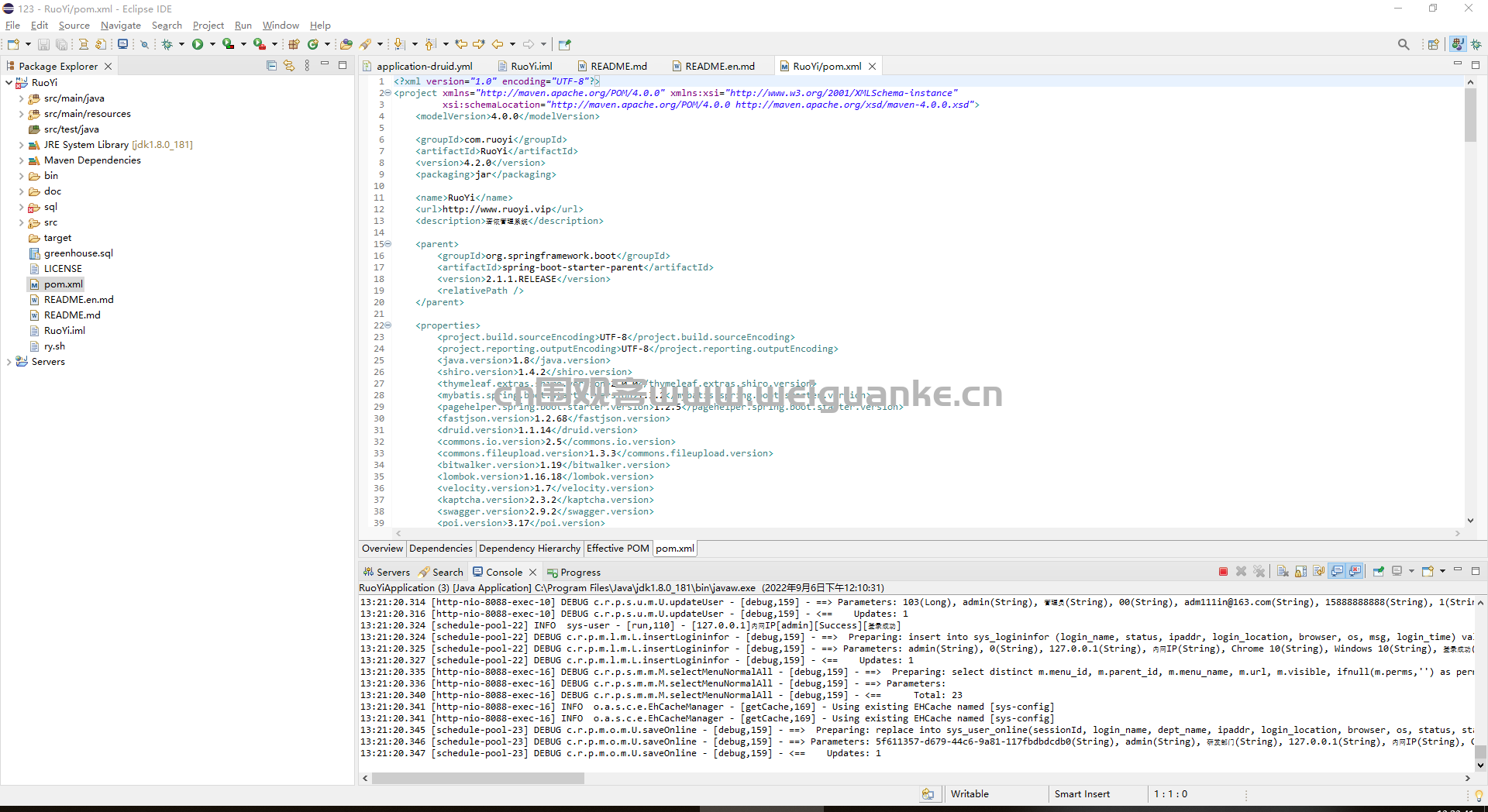1488x812 pixels.
Task: Collapse the RuoYi project node
Action: 9,83
